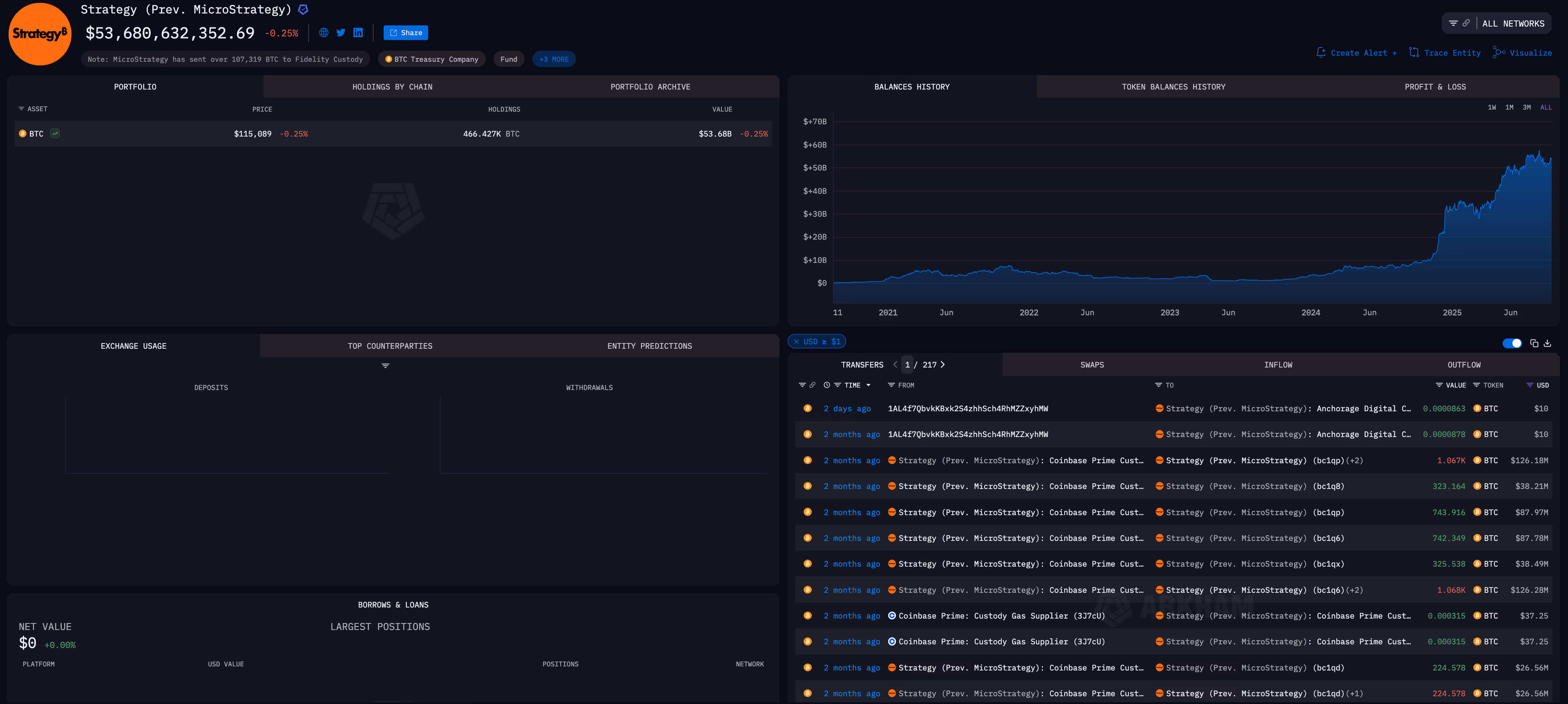Click the clock icon in the transfers header
1568x704 pixels.
click(827, 385)
